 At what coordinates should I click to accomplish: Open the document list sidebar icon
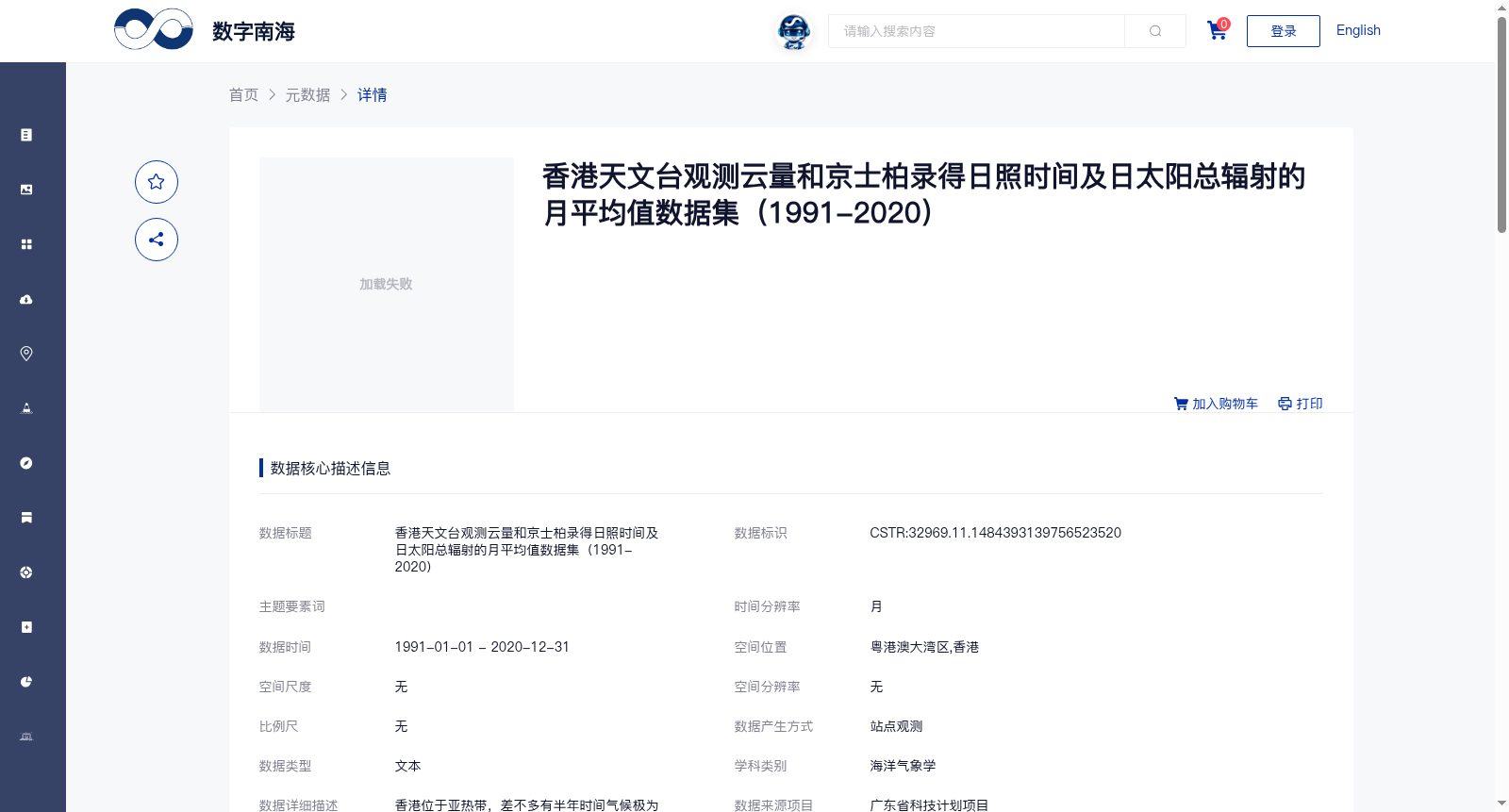26,135
